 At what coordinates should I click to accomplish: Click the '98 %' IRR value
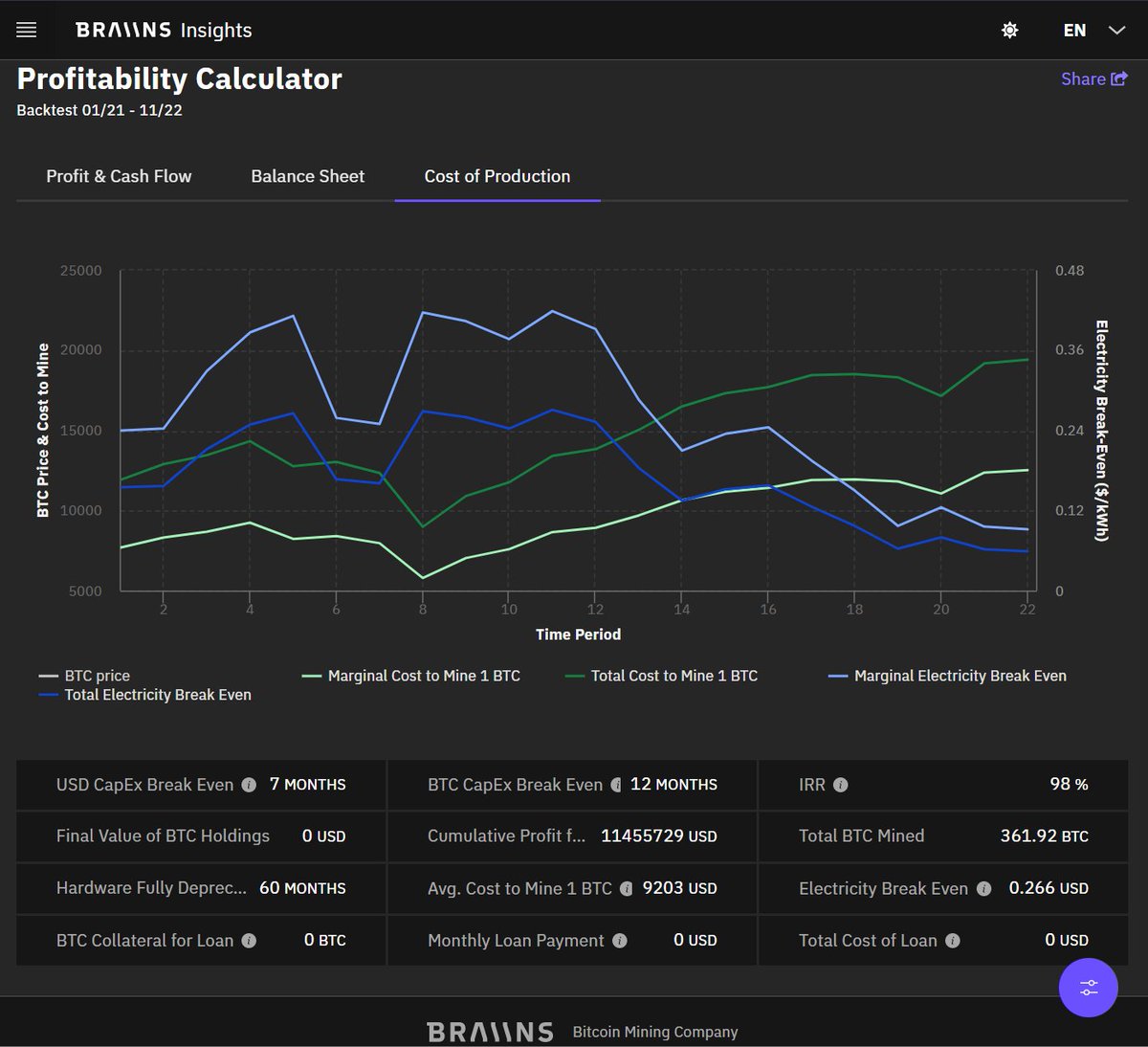click(1069, 785)
